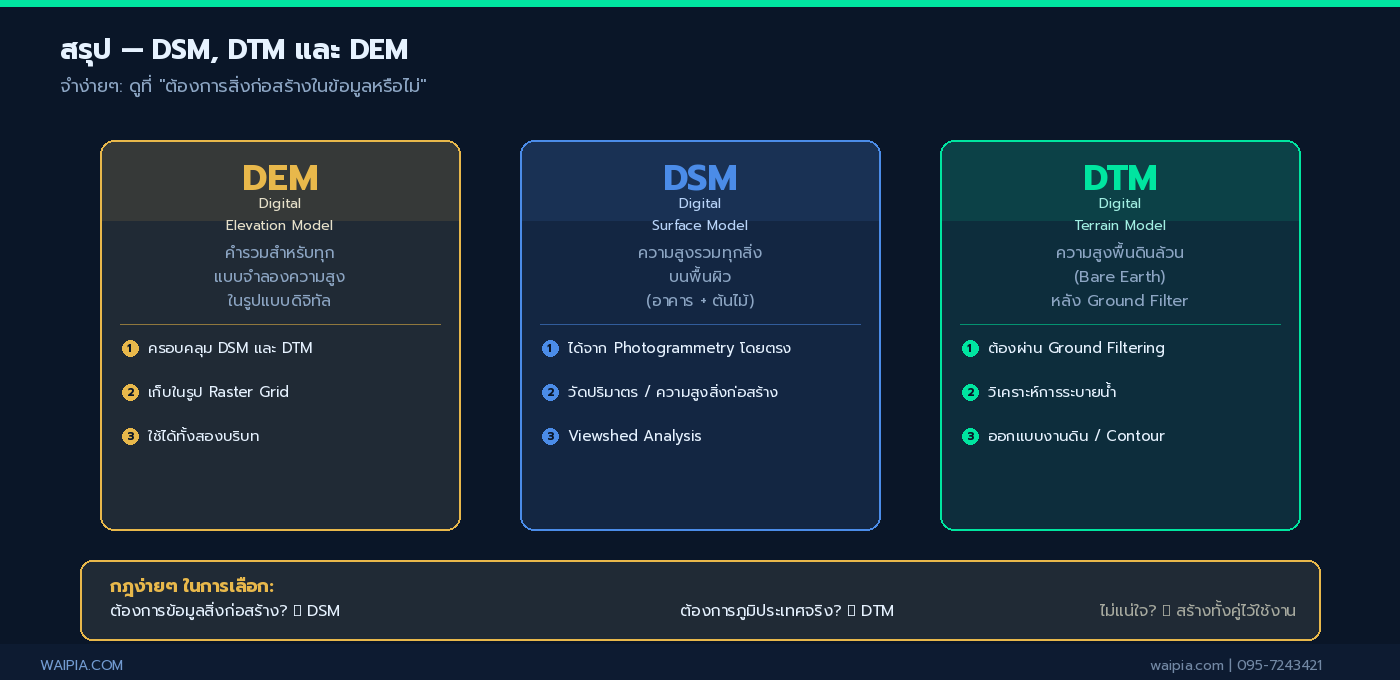Click the phone number 095-7243421
This screenshot has width=1400, height=680.
pos(1280,665)
